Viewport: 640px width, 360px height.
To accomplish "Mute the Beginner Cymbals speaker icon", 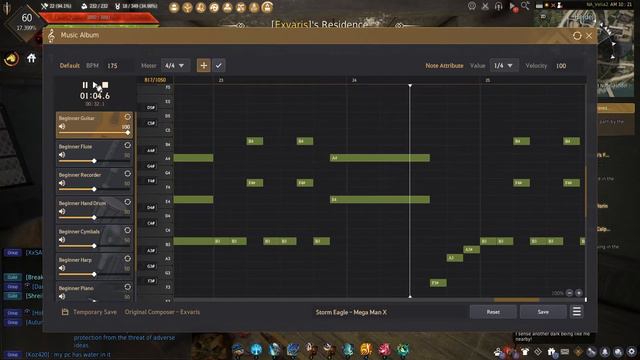I will (62, 240).
